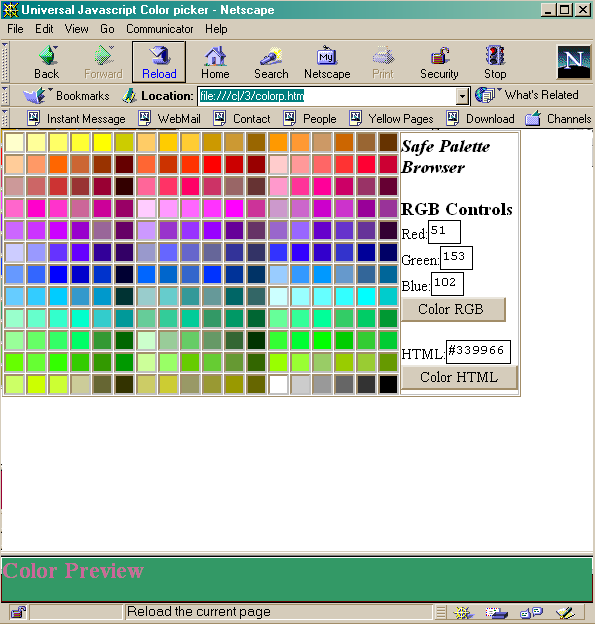Click the Color RGB button
595x624 pixels.
point(453,309)
